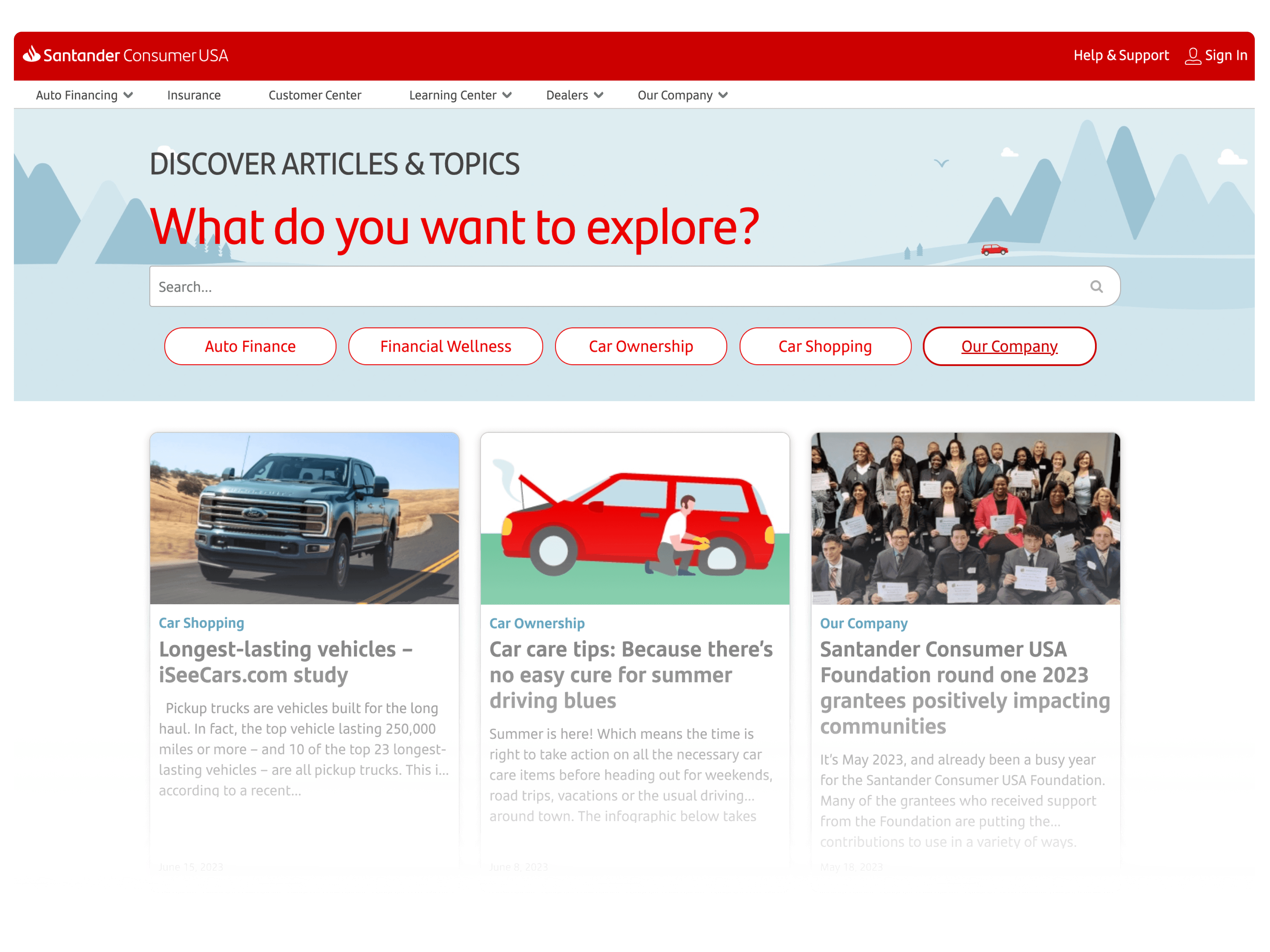This screenshot has width=1270, height=952.
Task: Click the Car Ownership category label
Action: pyautogui.click(x=537, y=623)
